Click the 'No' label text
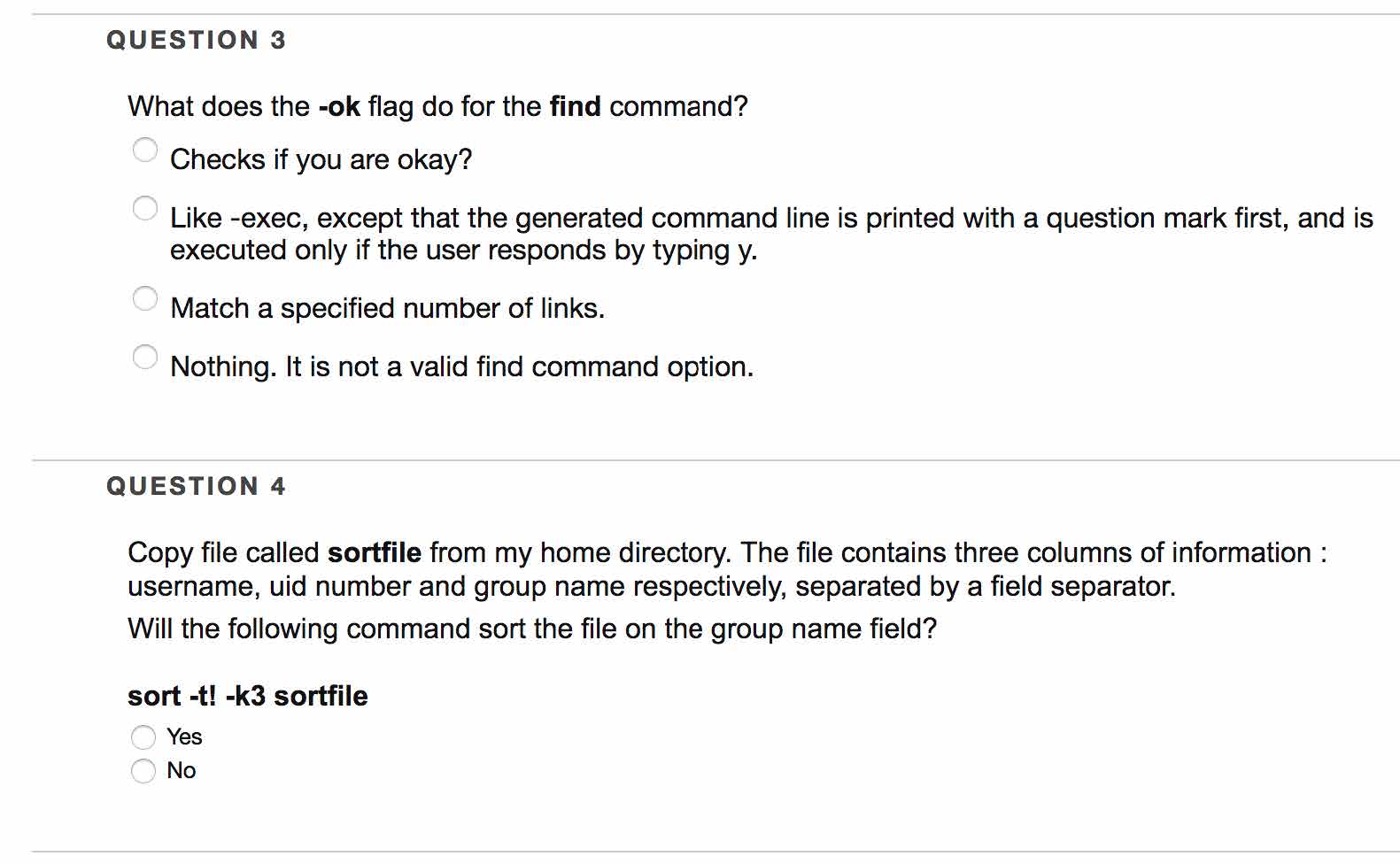The image size is (1400, 864). pos(181,770)
